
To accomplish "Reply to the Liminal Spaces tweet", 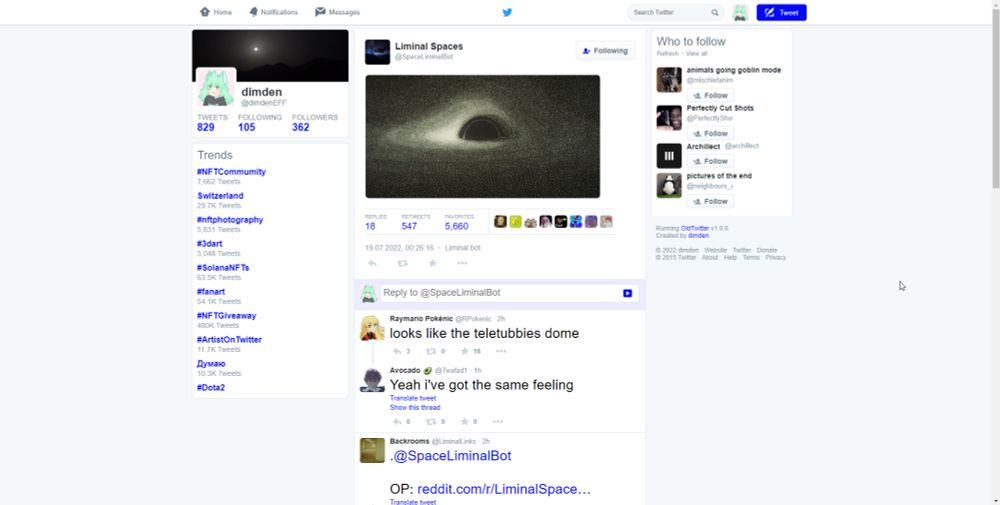I will point(372,263).
